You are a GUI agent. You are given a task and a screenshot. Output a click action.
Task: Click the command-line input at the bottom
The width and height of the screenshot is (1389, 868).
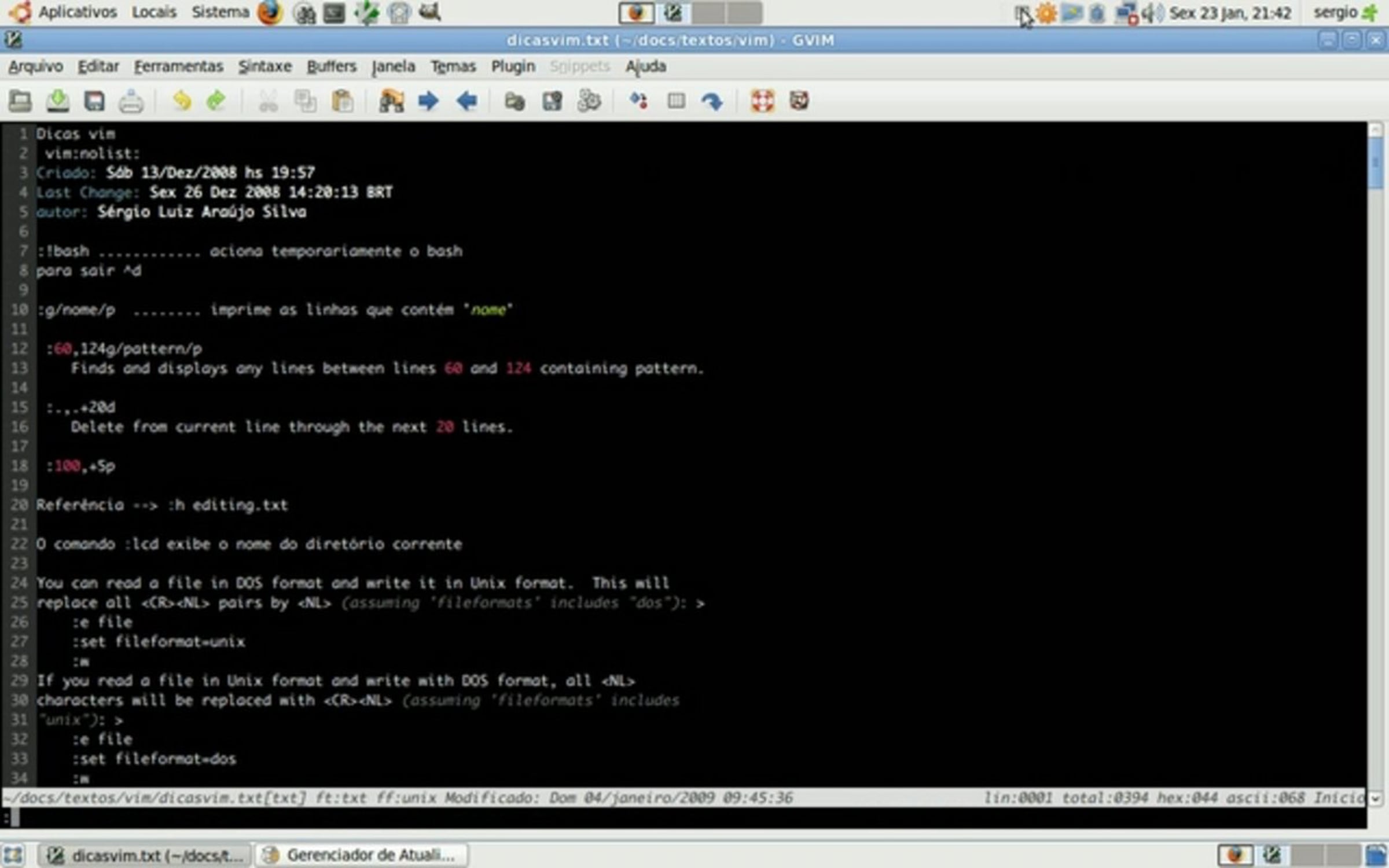(x=684, y=818)
